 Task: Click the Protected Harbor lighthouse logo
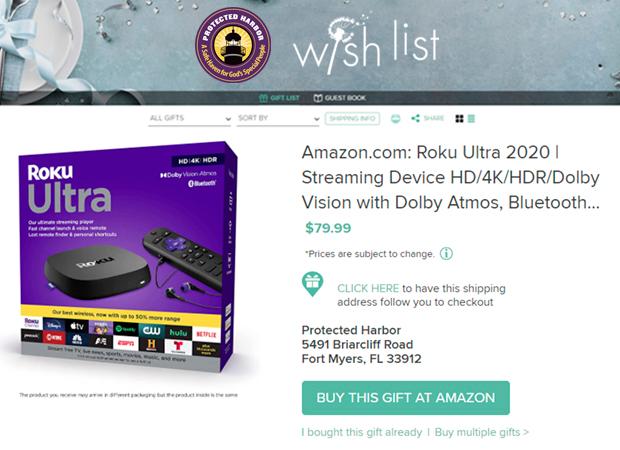click(x=233, y=45)
